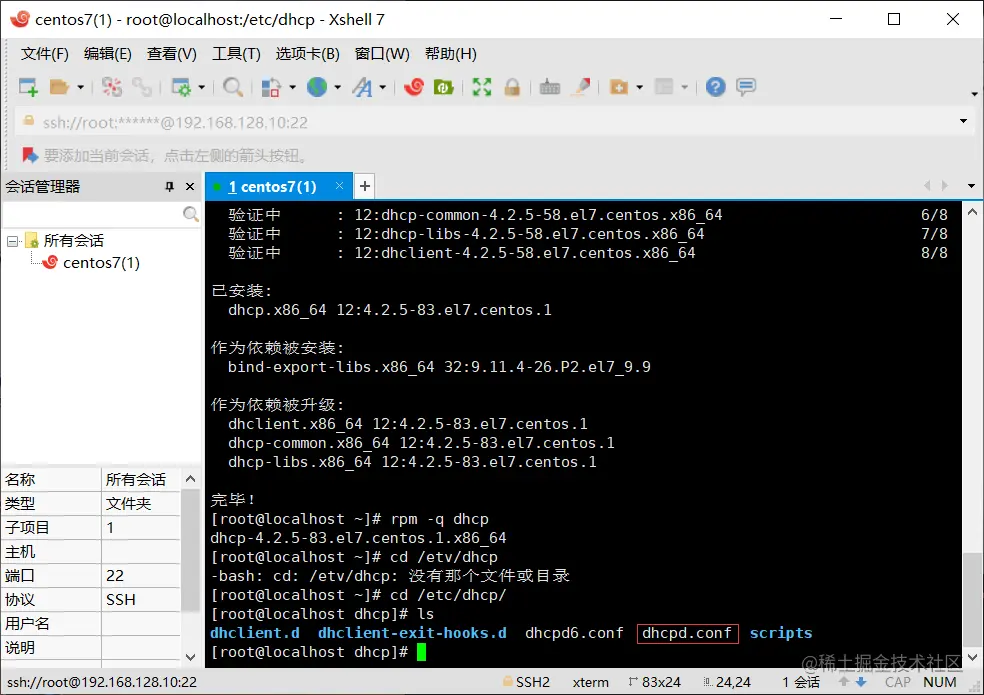Click the blue Help question mark icon
This screenshot has width=984, height=695.
coord(715,87)
